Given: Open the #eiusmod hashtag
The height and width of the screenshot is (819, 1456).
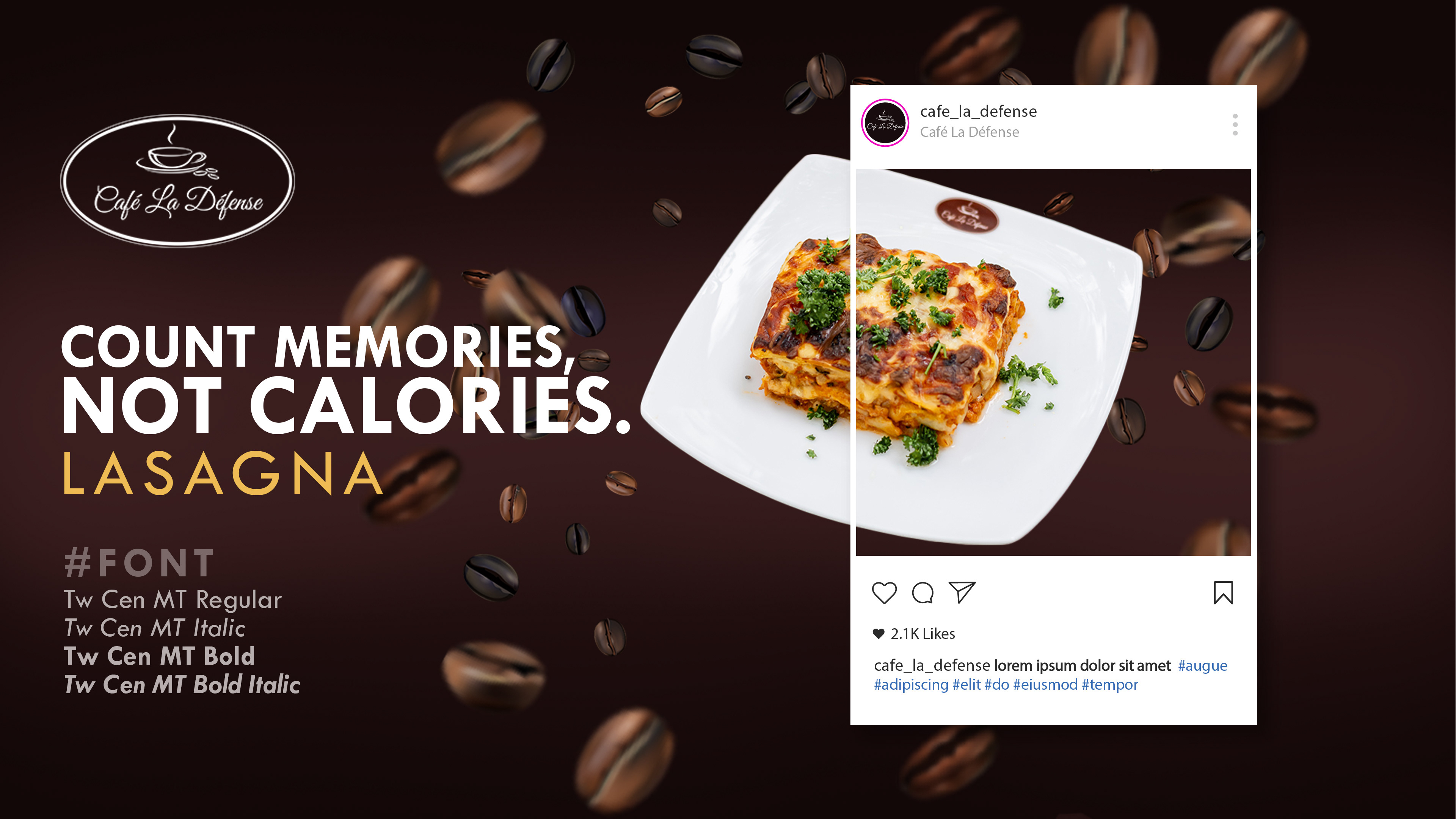Looking at the screenshot, I should pos(1045,684).
